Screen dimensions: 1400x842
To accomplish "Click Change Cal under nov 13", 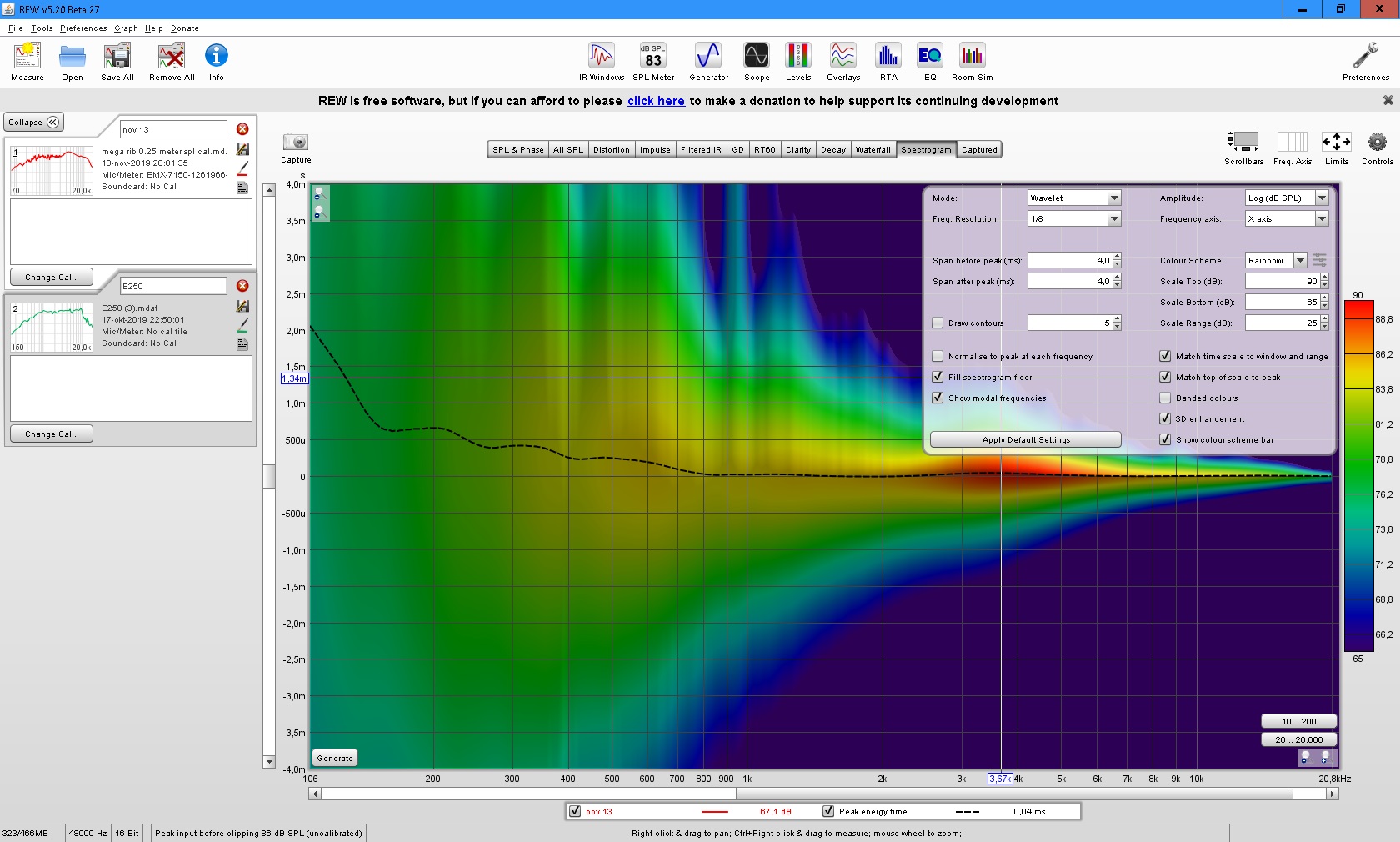I will [x=52, y=277].
